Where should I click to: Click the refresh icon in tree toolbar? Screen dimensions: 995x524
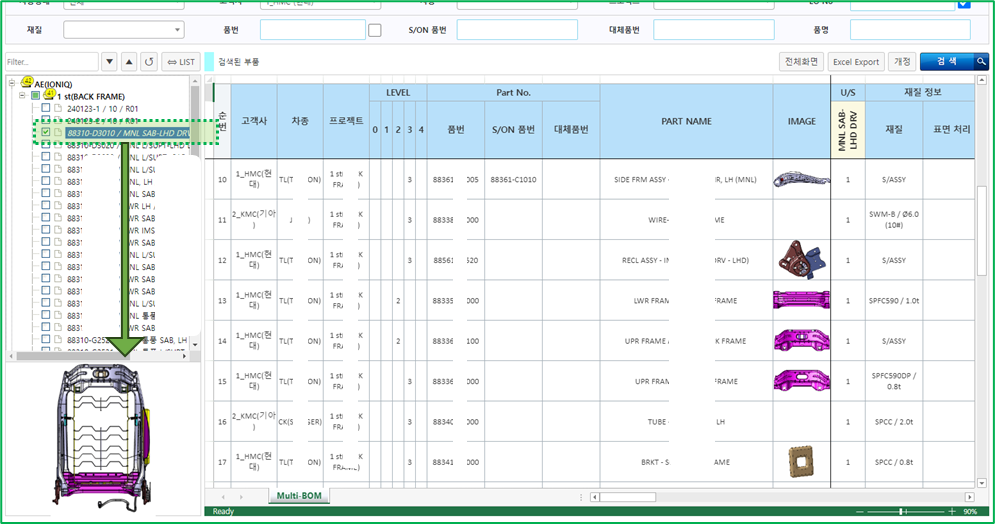(149, 62)
